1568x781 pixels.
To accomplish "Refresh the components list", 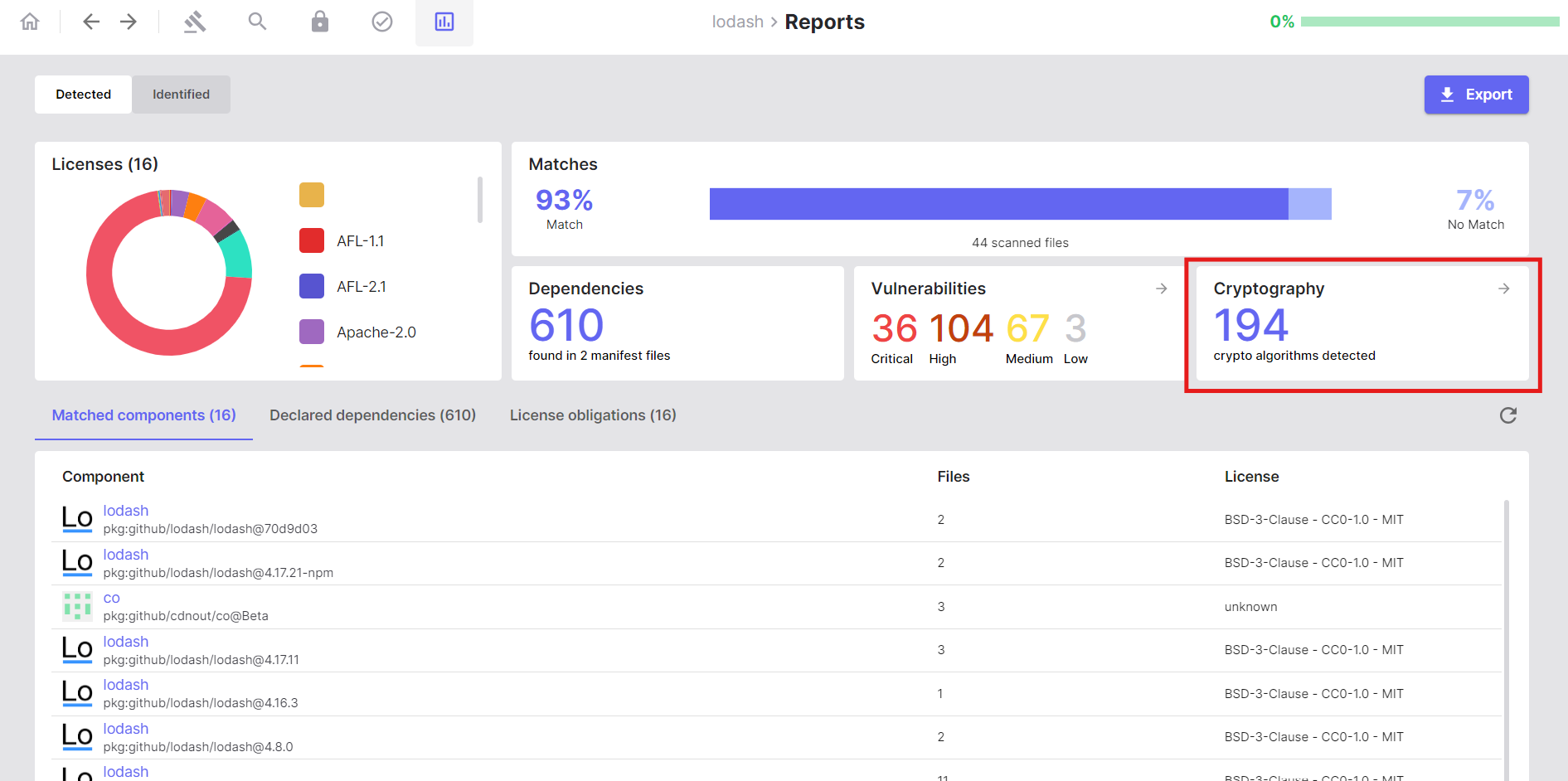I will click(1508, 415).
